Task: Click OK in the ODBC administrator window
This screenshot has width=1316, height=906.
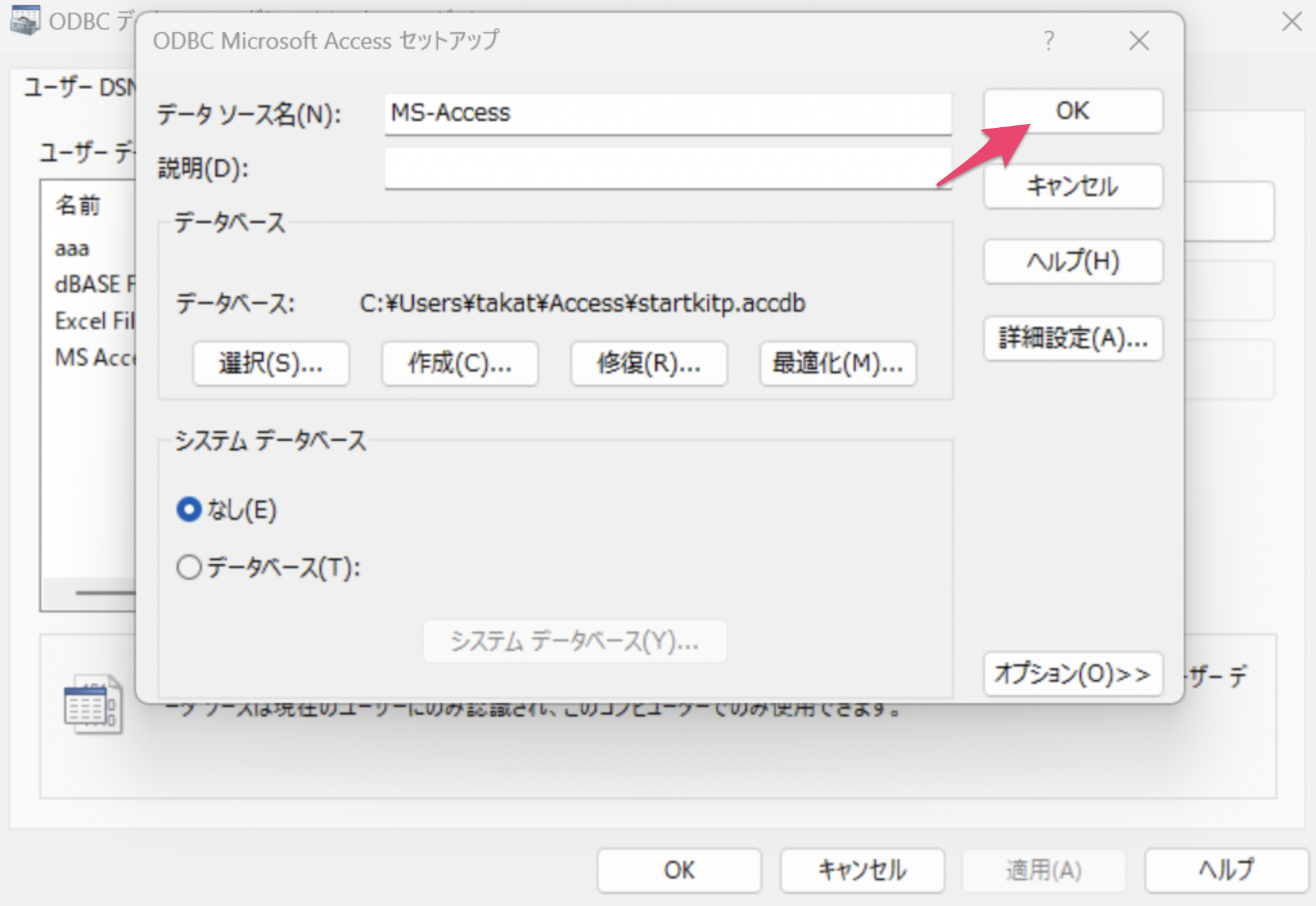Action: pyautogui.click(x=679, y=871)
